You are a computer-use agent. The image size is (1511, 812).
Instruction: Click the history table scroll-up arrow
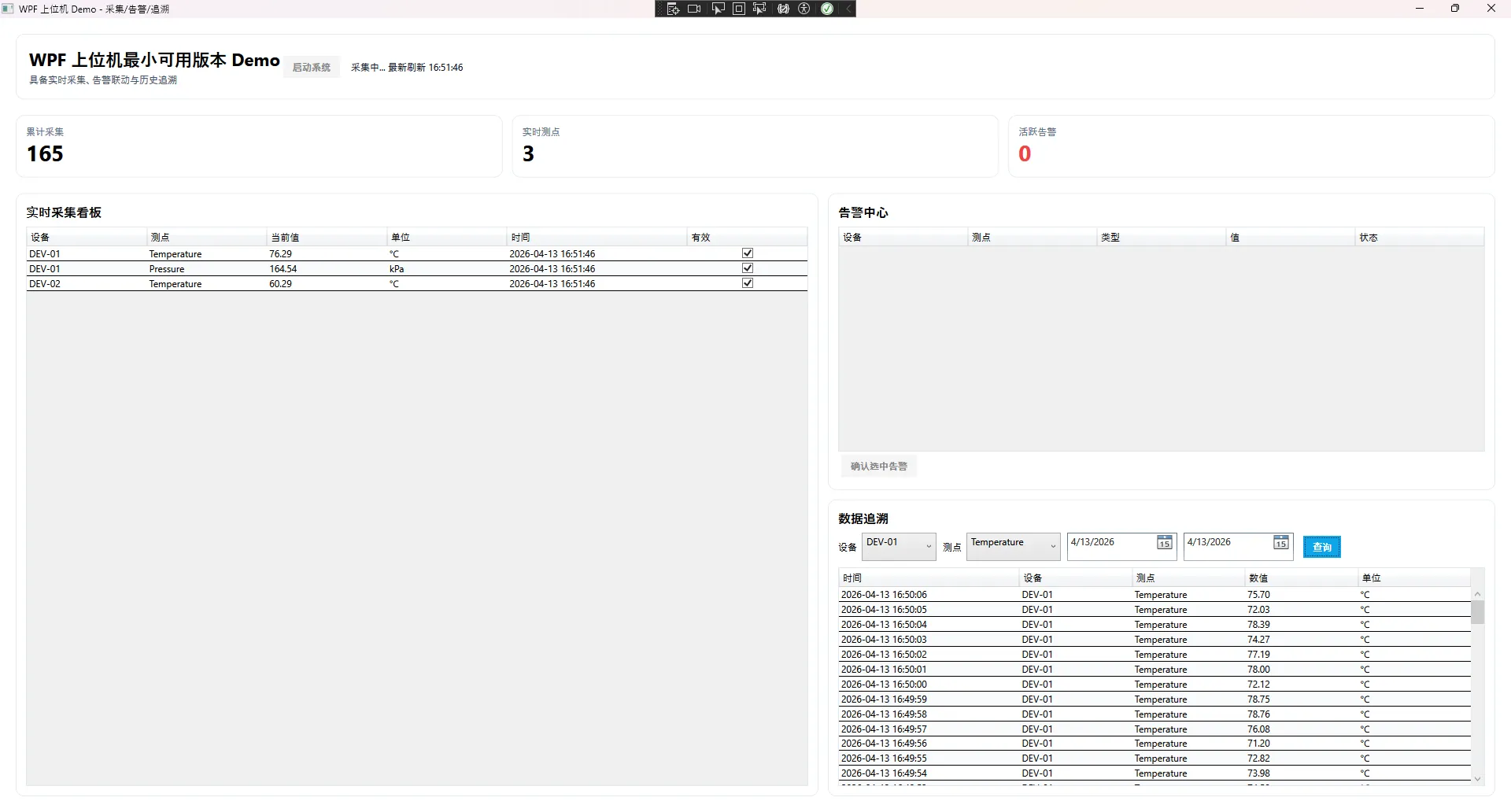coord(1478,594)
